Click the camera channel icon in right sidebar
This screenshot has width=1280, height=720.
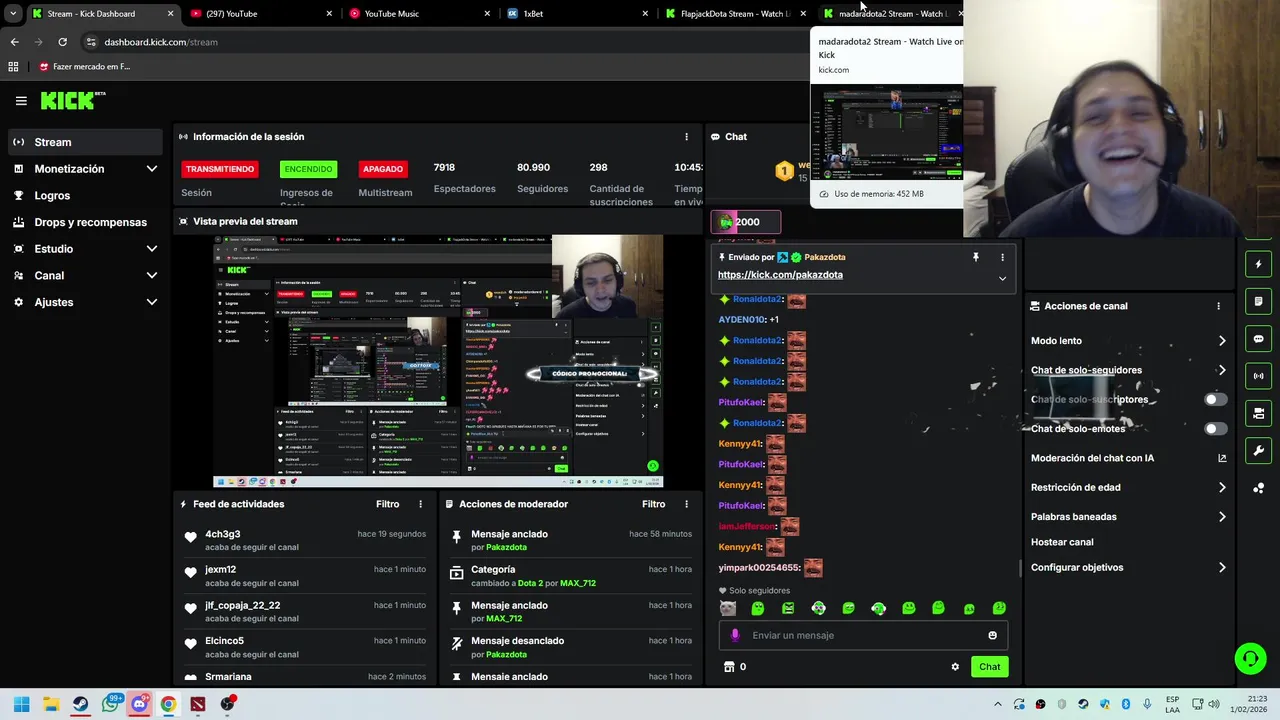click(1258, 413)
